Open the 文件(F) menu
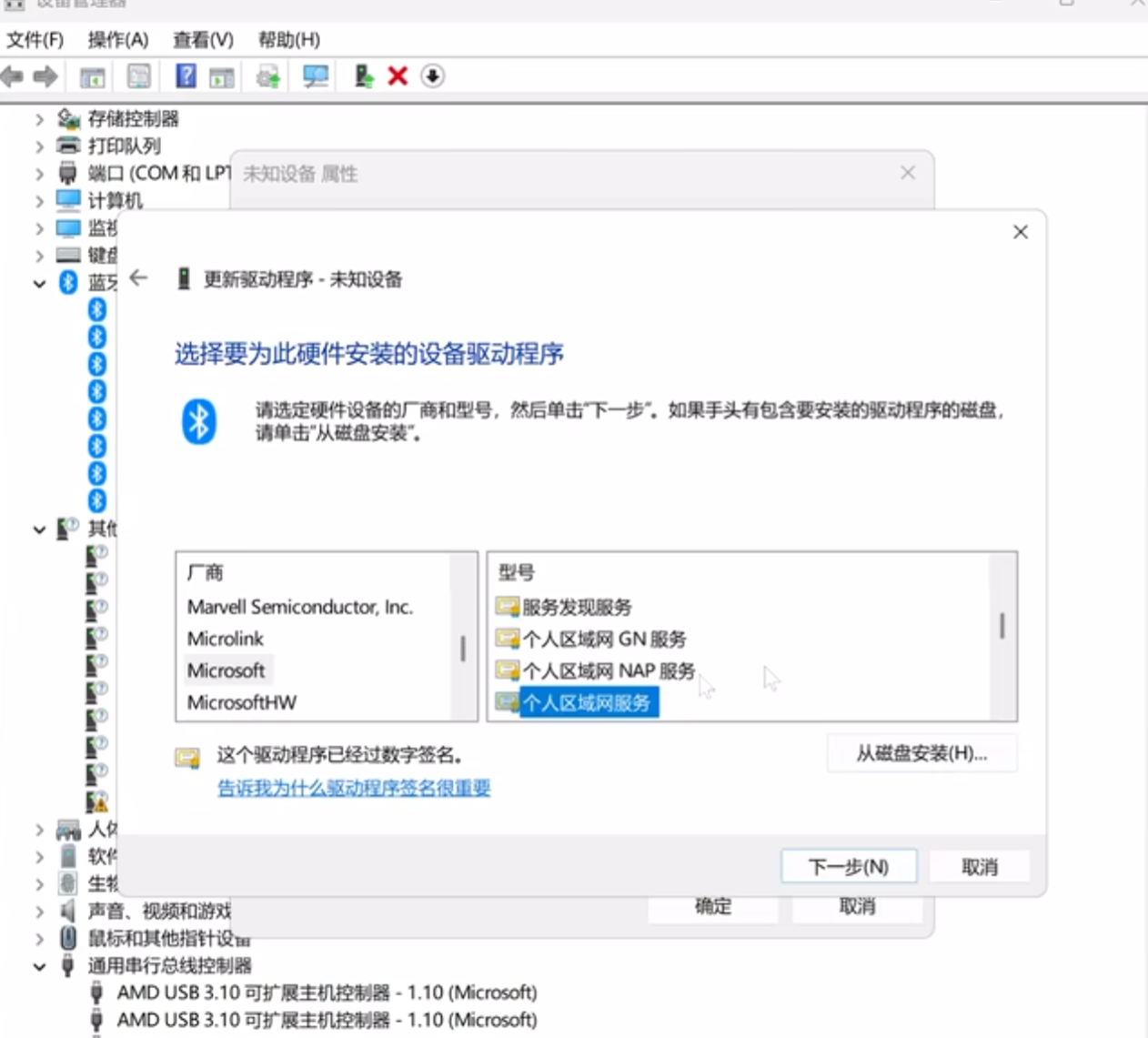Image resolution: width=1148 pixels, height=1038 pixels. coord(35,40)
